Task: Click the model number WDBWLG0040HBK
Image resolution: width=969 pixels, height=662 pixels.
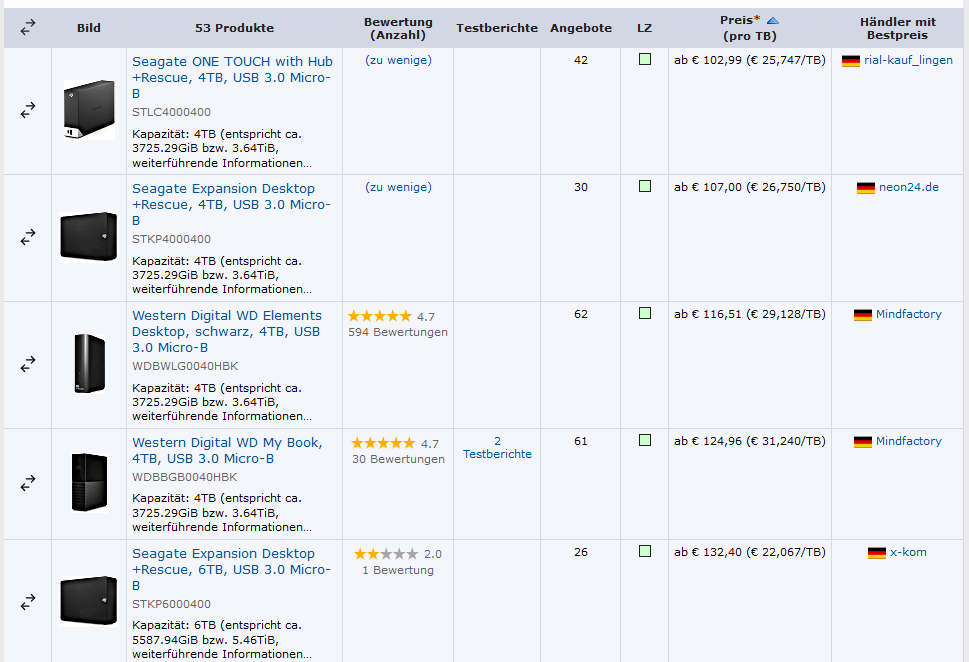Action: [x=185, y=366]
